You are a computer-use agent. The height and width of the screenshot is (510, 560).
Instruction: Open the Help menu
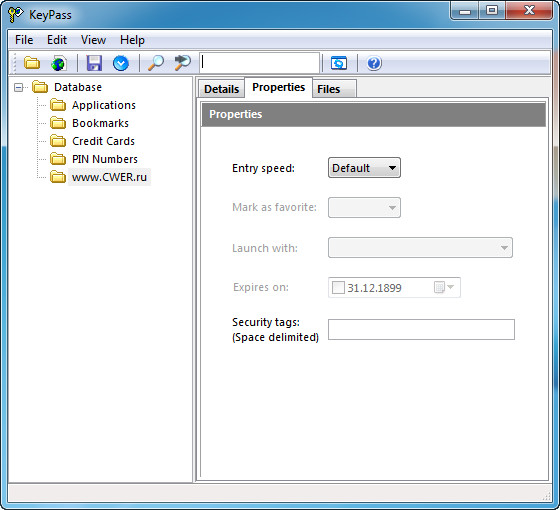click(132, 40)
